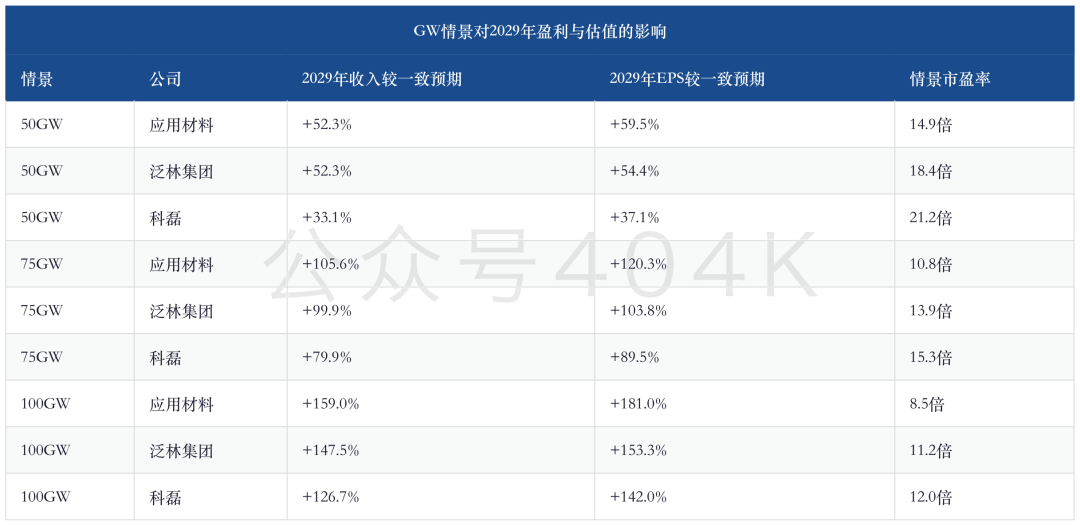
Task: Select the 14.9倍 valuation cell
Action: [x=931, y=125]
